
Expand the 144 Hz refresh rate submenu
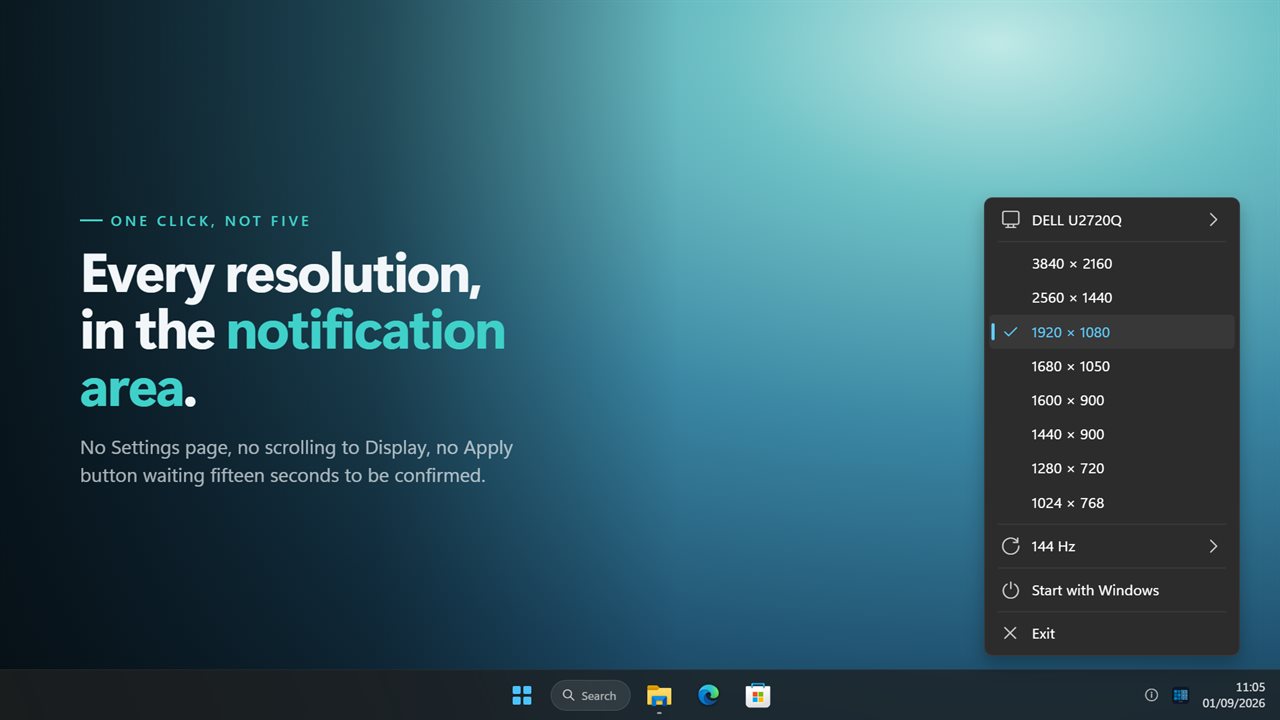click(x=1111, y=546)
